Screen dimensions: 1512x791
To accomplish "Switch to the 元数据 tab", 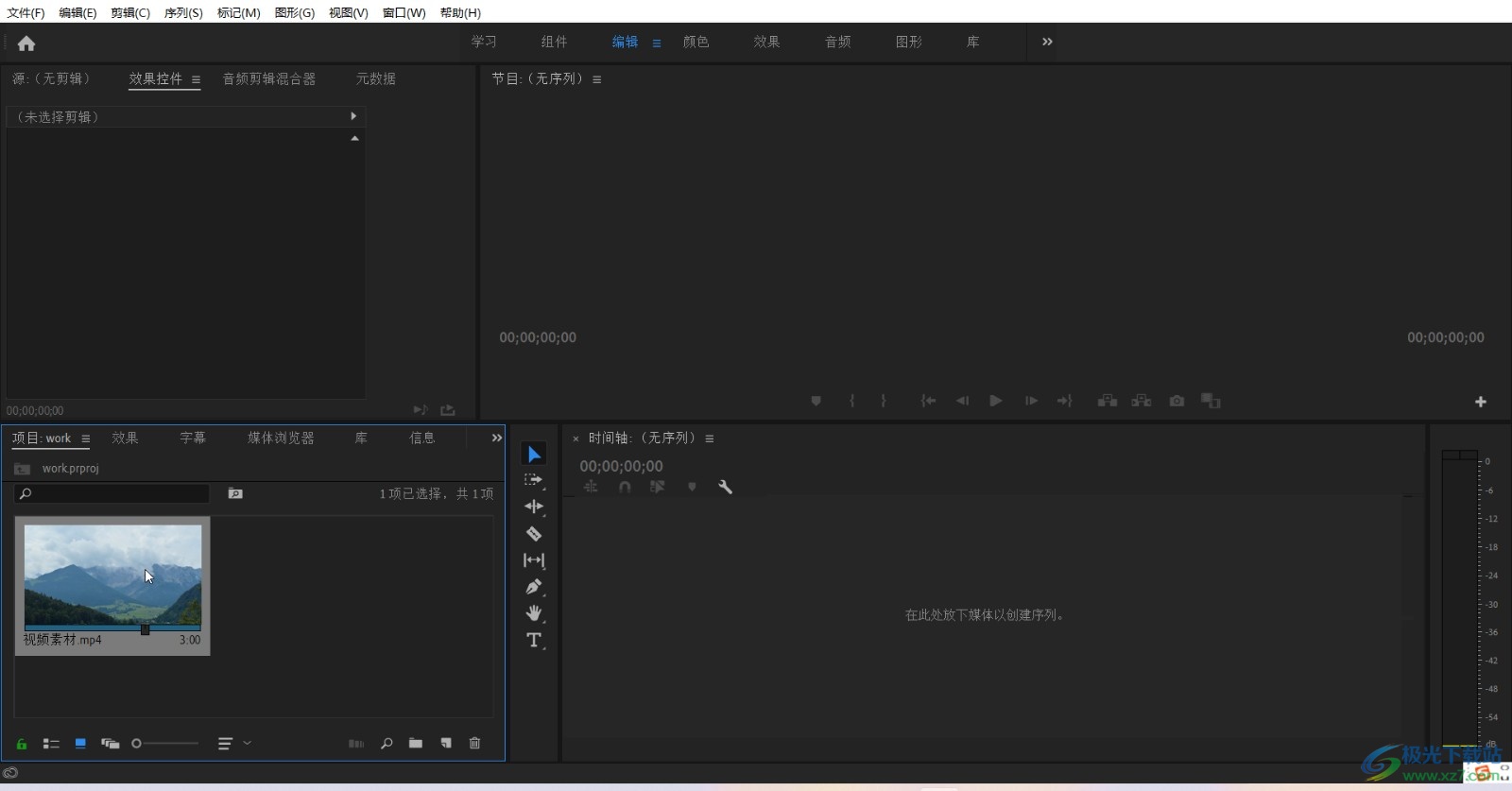I will (376, 79).
